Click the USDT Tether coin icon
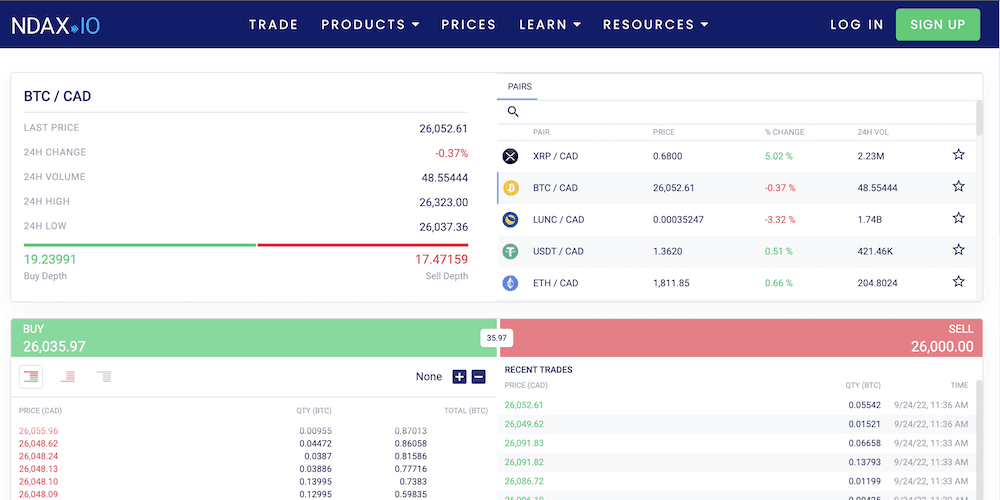This screenshot has height=500, width=1000. (511, 252)
